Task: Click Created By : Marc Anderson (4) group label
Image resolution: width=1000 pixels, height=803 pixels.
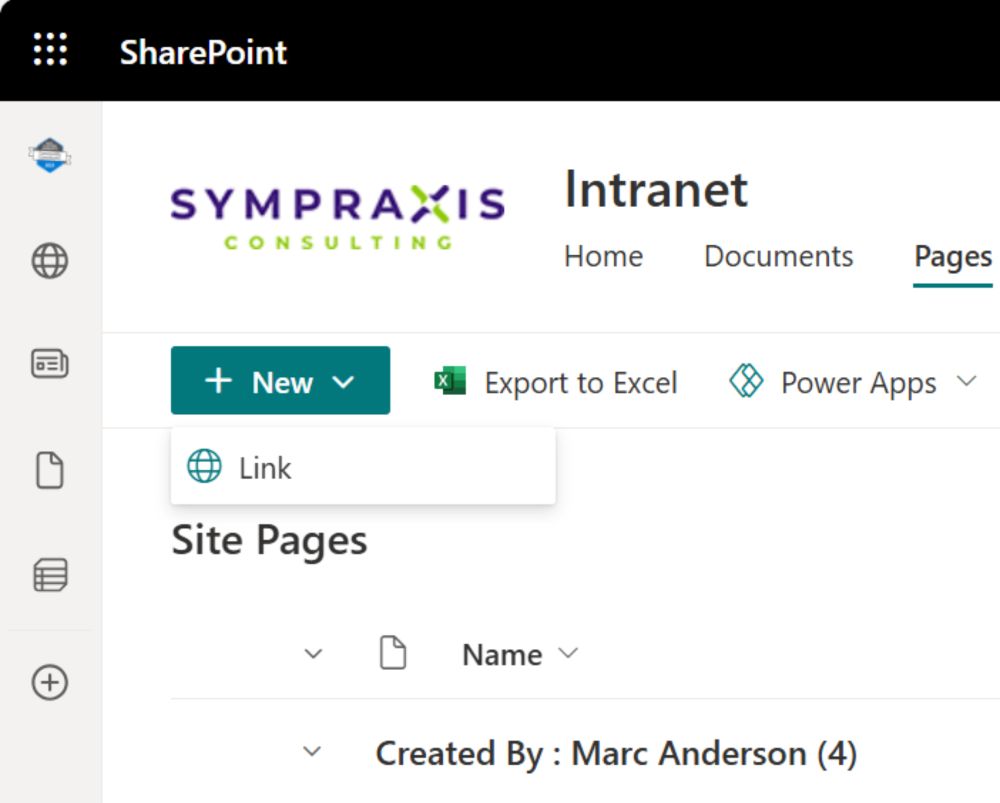Action: (616, 753)
